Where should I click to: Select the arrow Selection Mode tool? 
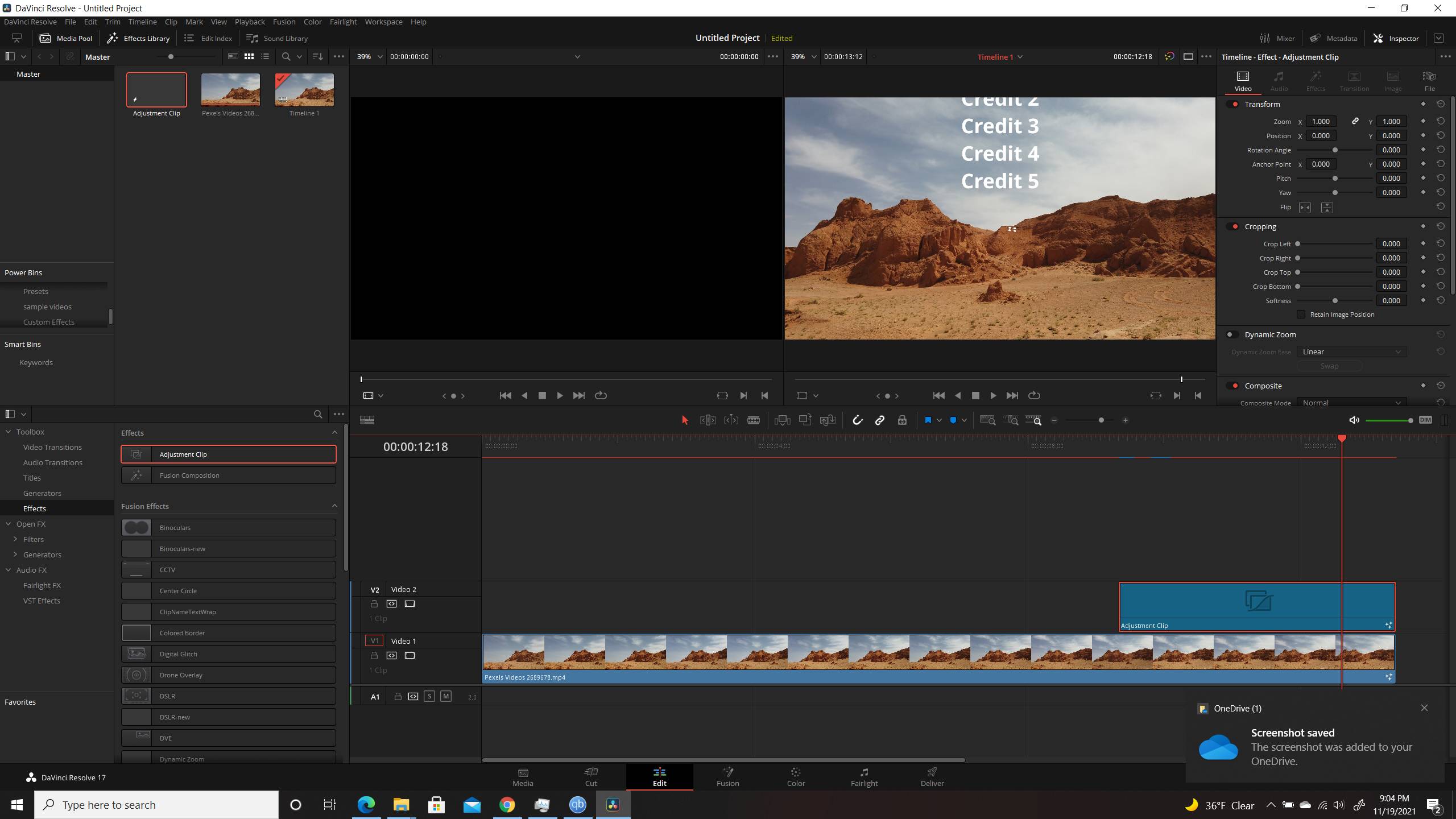pyautogui.click(x=685, y=420)
